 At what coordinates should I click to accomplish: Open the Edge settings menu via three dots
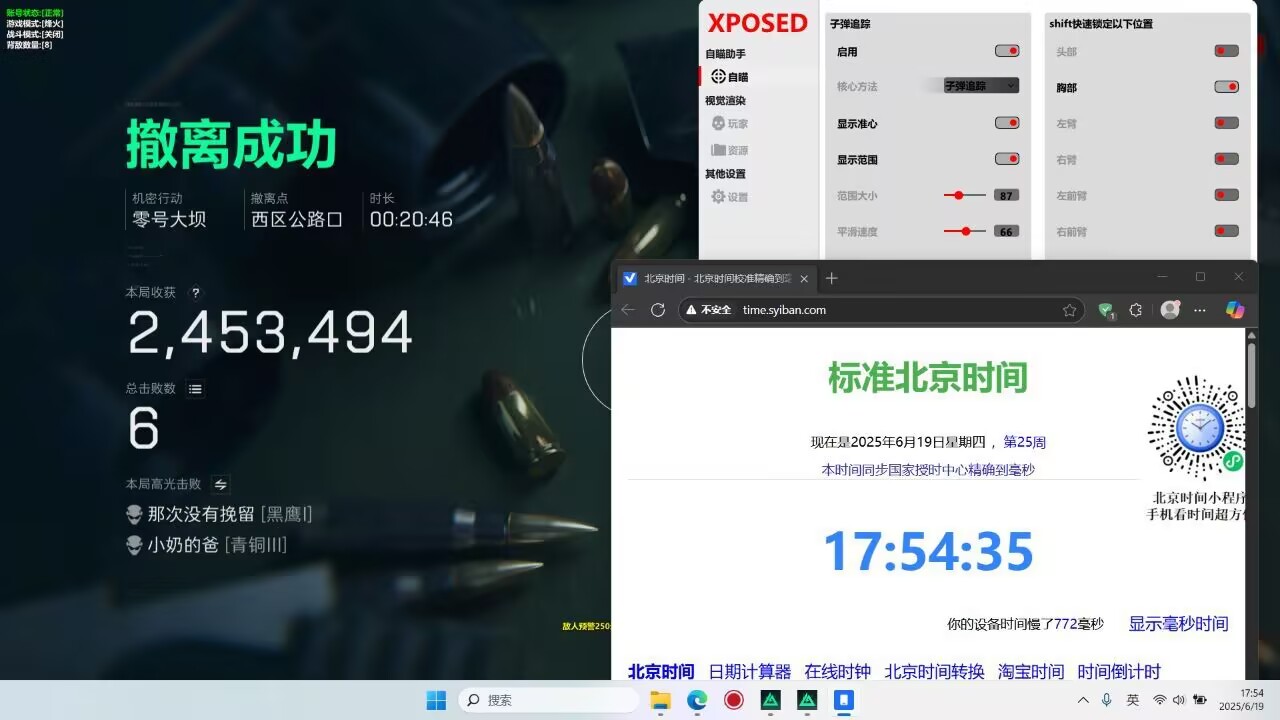pos(1200,310)
